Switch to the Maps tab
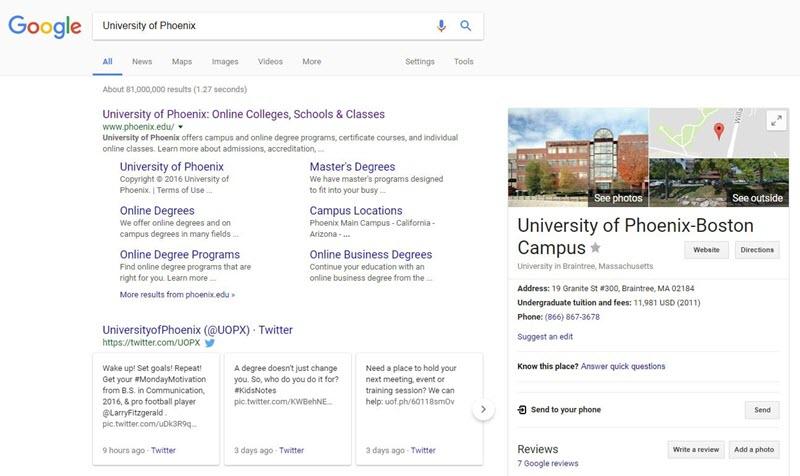 point(182,62)
